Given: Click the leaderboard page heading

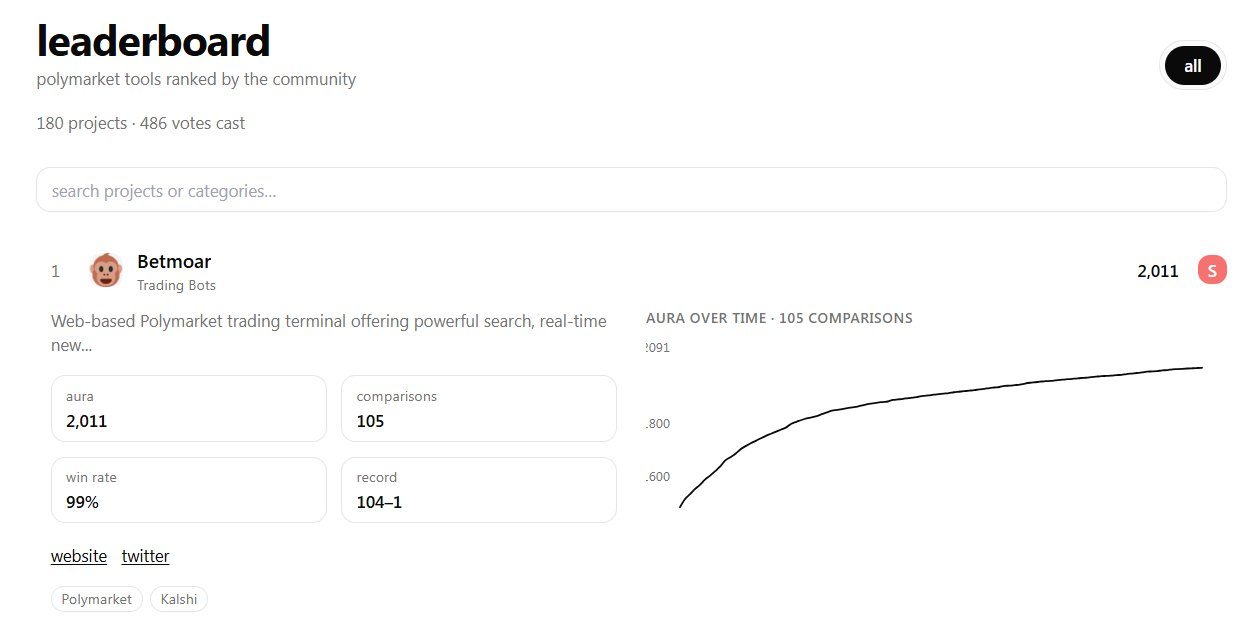Looking at the screenshot, I should (153, 41).
